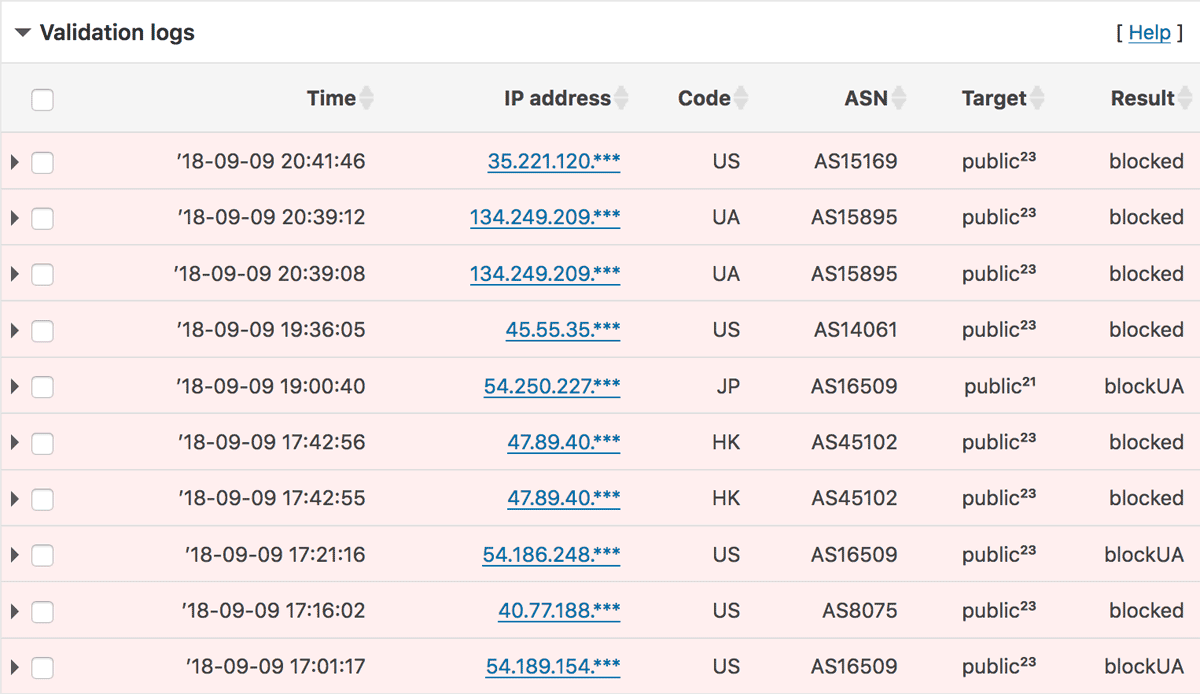Open IP link 134.249.209.*** at 20:39:12
Screen dimensions: 1200x694
pyautogui.click(x=545, y=217)
